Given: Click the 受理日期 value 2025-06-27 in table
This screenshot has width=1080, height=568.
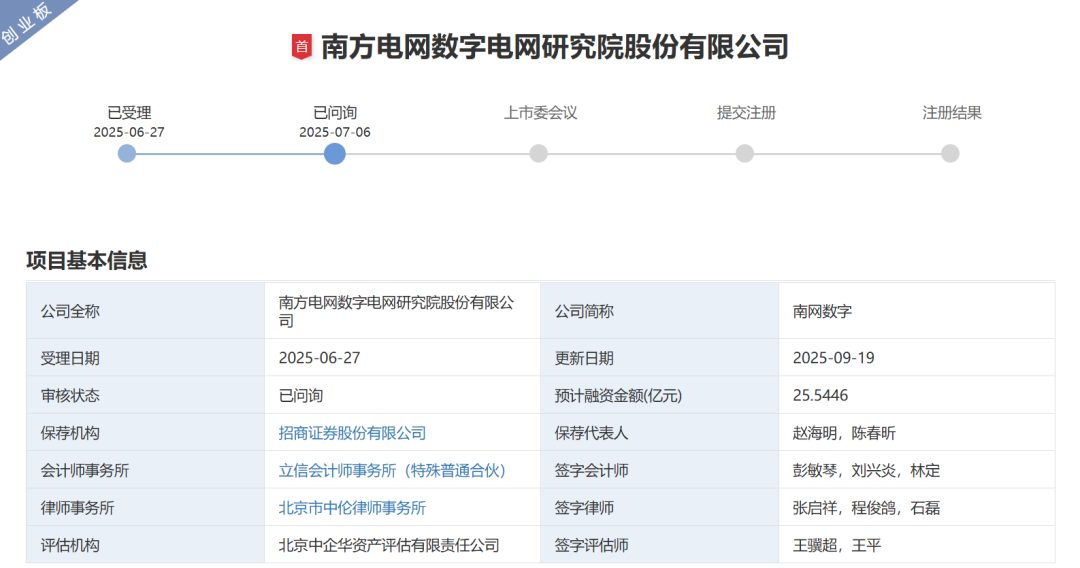Looking at the screenshot, I should (x=402, y=358).
